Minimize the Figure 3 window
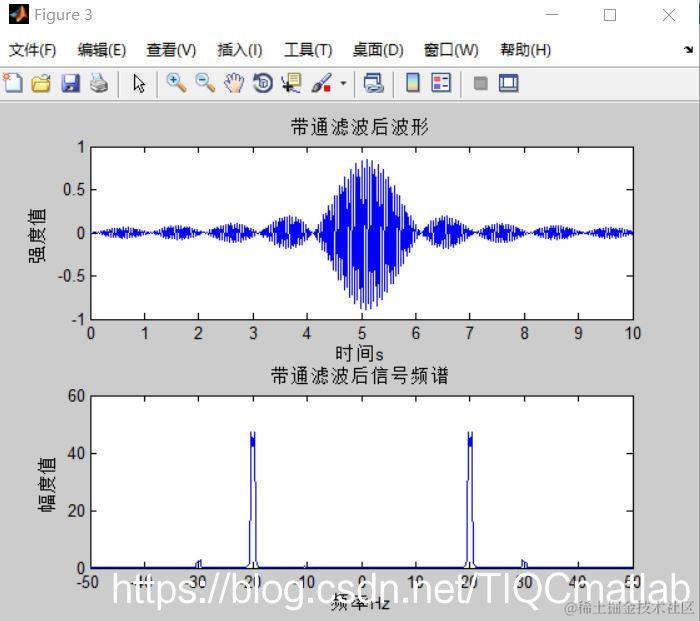 [x=552, y=15]
